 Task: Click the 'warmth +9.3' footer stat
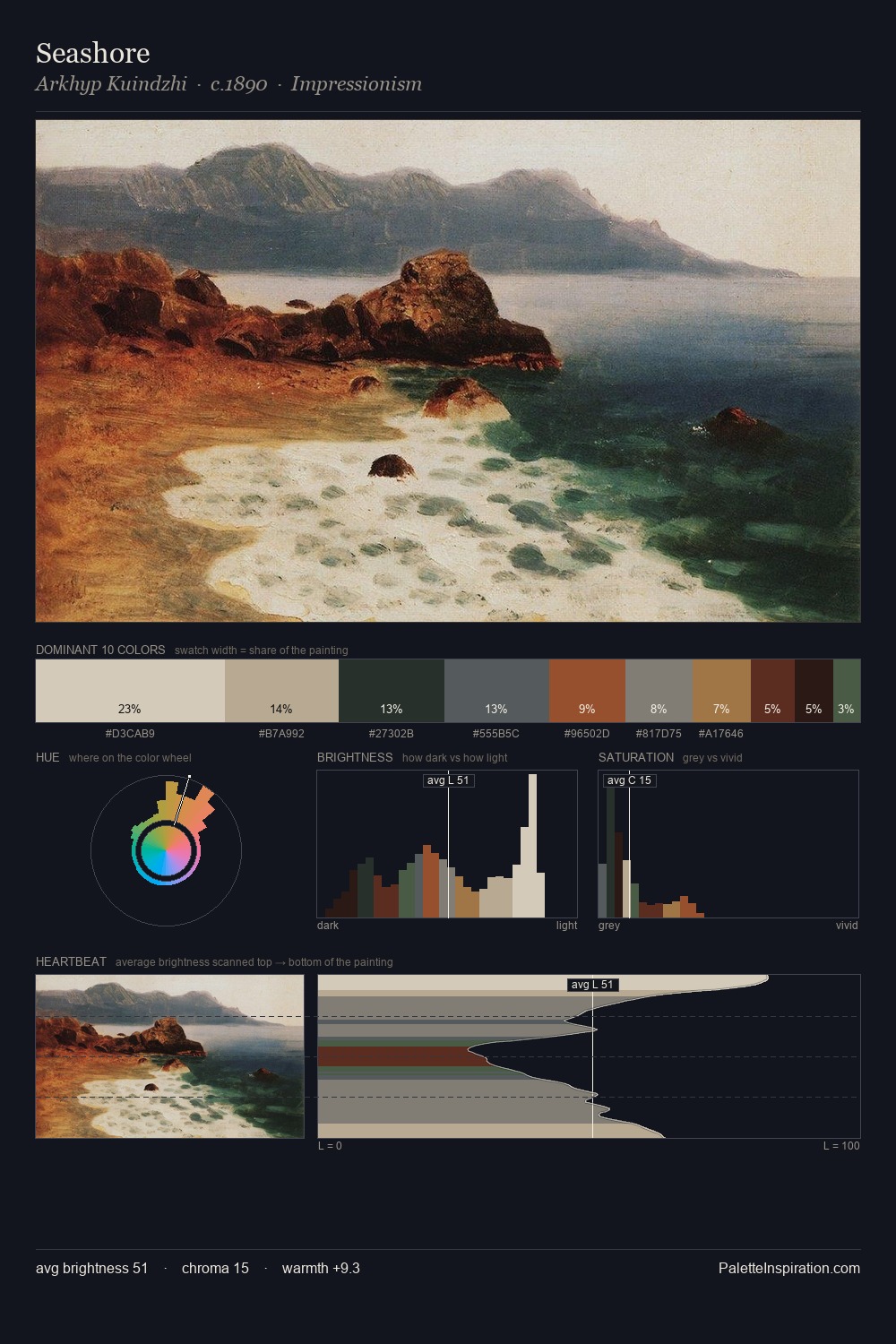(x=321, y=1268)
